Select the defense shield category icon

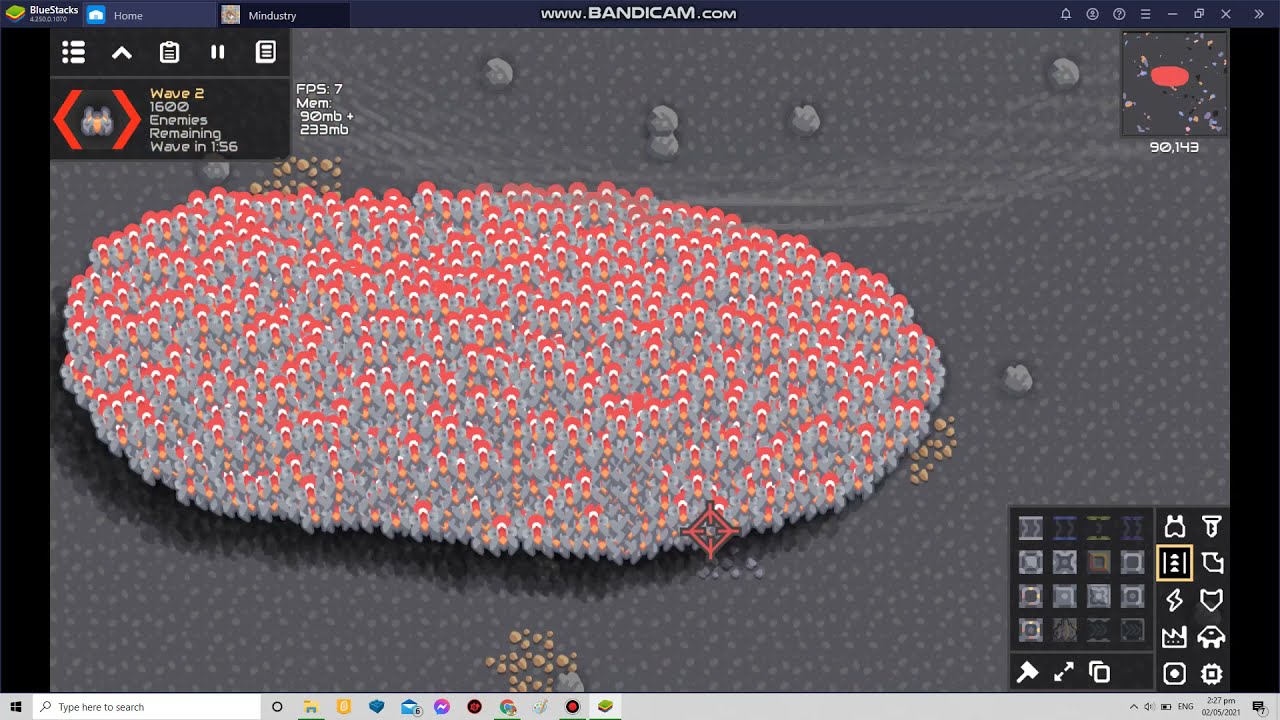(1212, 600)
